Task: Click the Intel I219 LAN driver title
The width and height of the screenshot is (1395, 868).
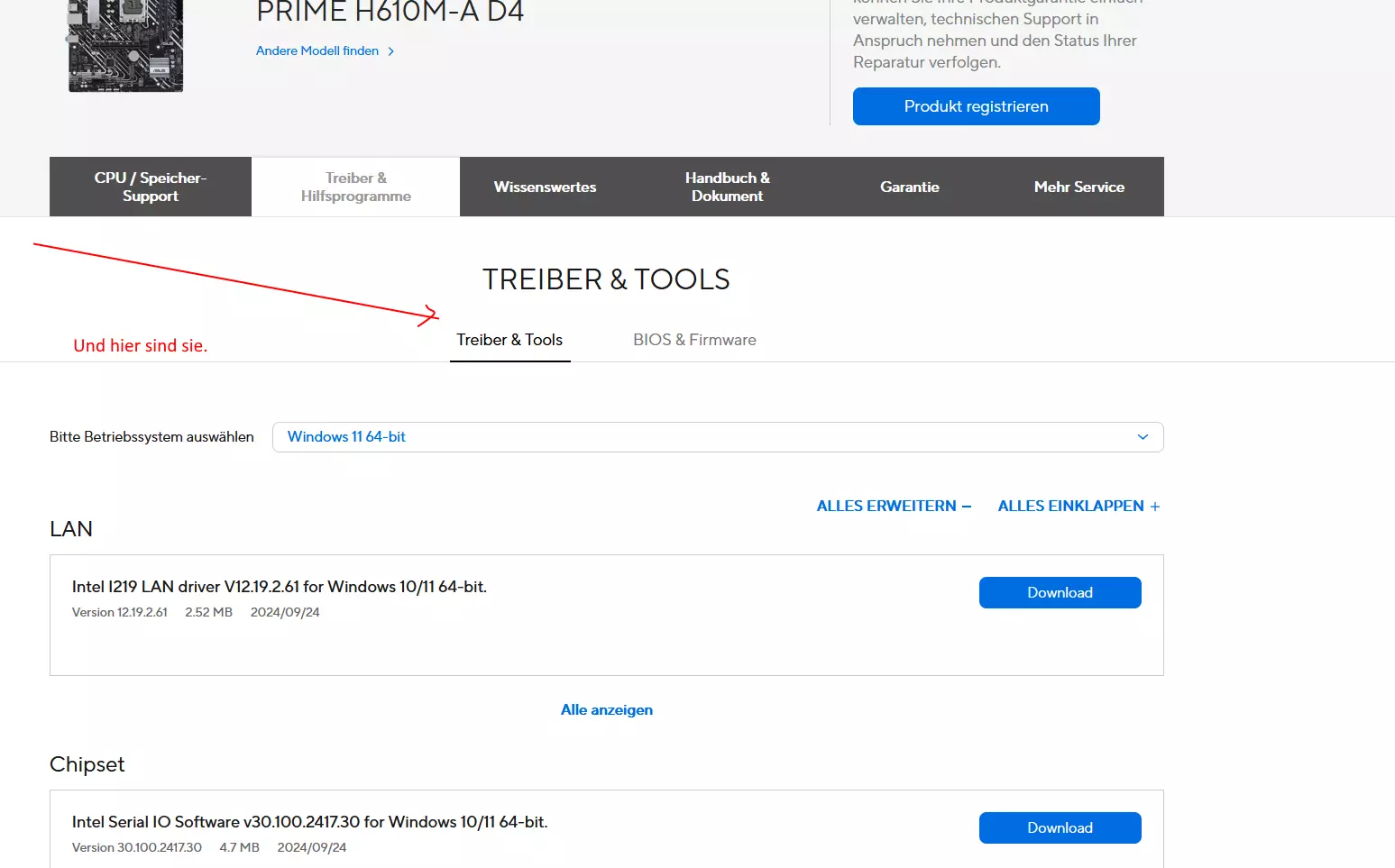Action: coord(280,587)
